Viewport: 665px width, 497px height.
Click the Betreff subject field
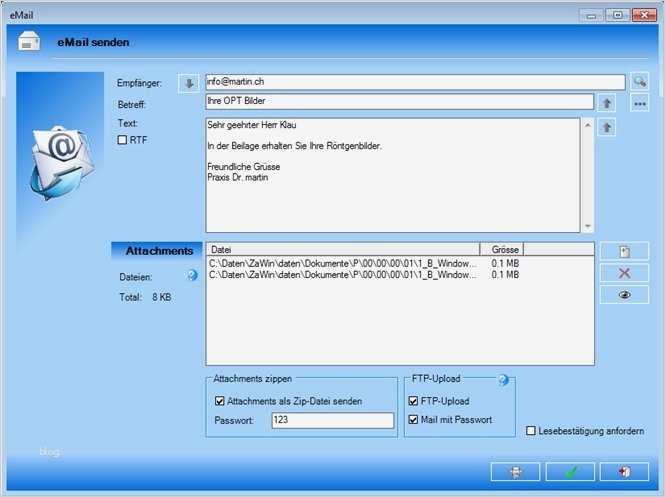click(400, 101)
